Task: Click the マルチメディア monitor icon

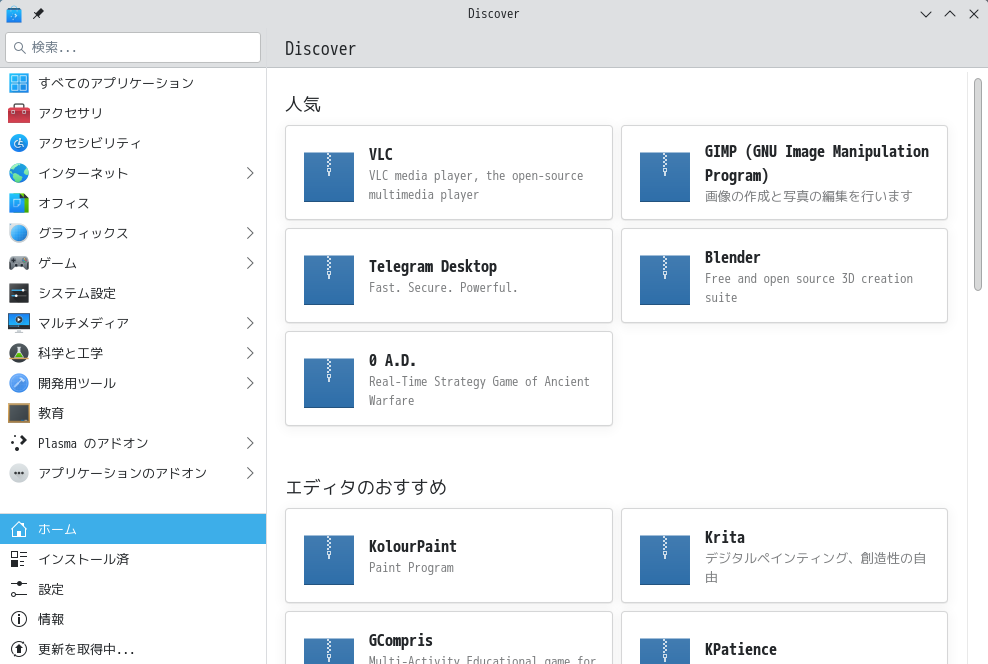Action: pyautogui.click(x=19, y=323)
